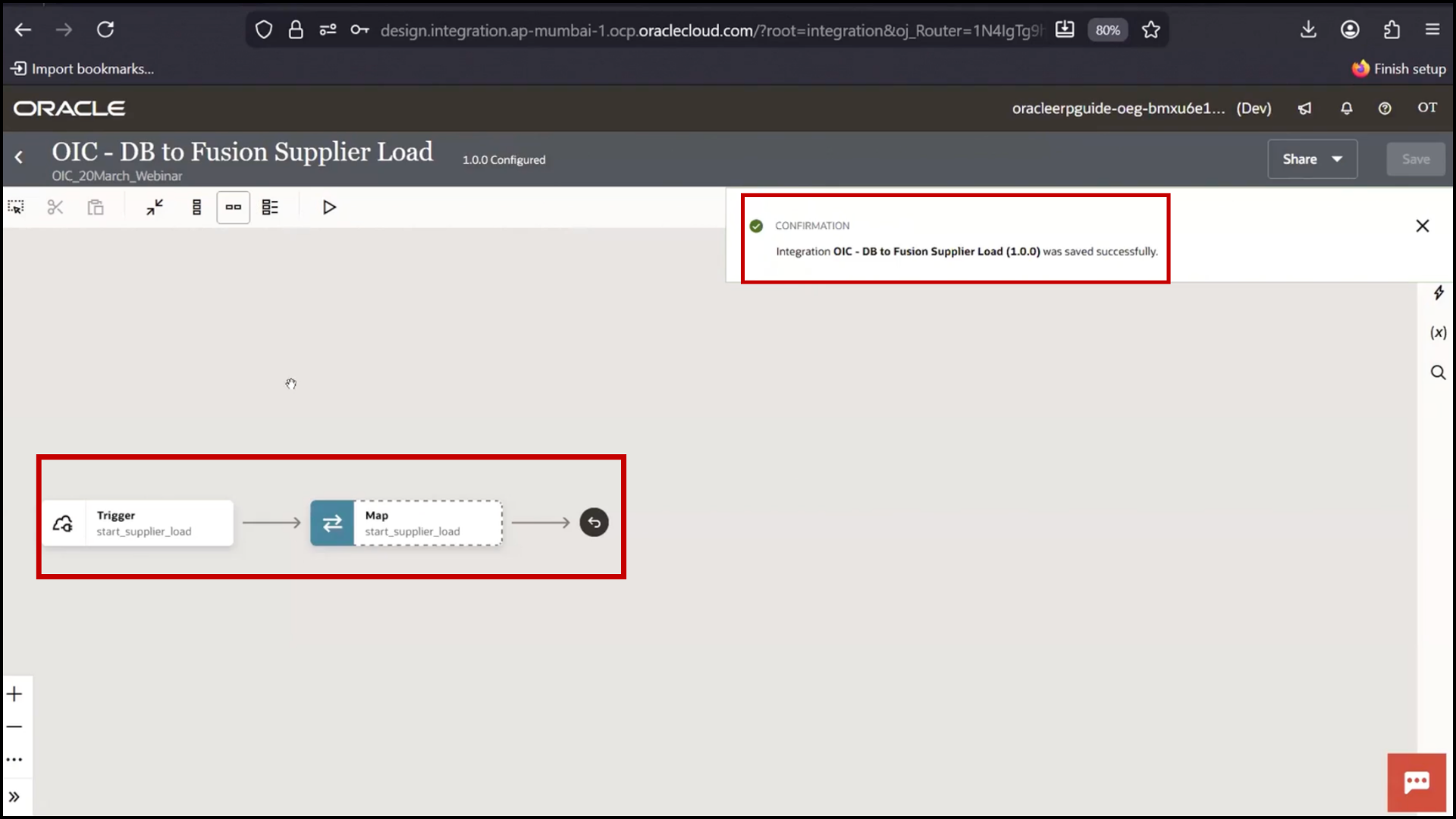Open the actions lightning bolt panel
1456x819 pixels.
click(x=1439, y=293)
